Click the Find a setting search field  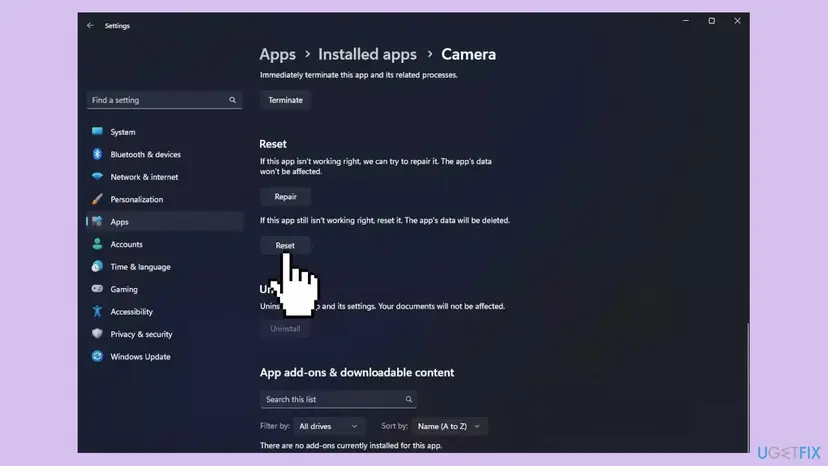coord(164,100)
